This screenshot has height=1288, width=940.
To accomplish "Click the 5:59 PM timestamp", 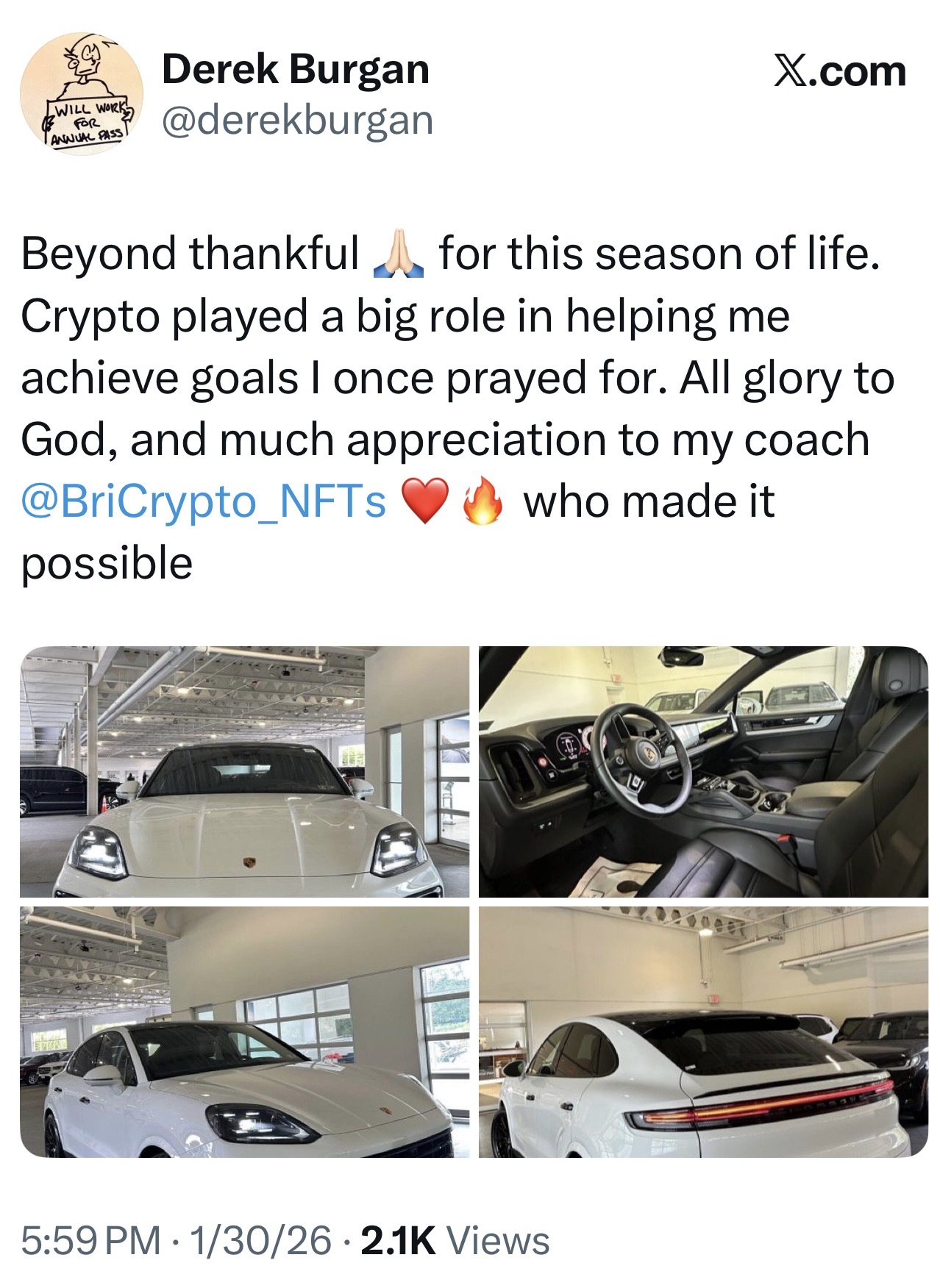I will point(90,1240).
